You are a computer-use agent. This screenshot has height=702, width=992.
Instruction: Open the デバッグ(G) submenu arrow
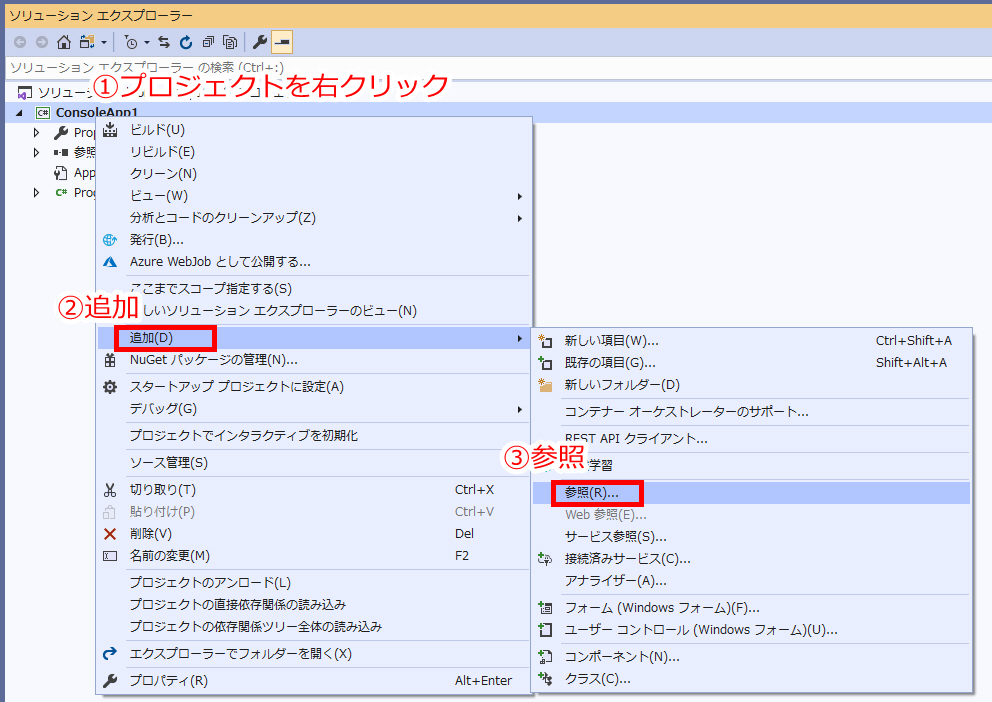[x=519, y=409]
